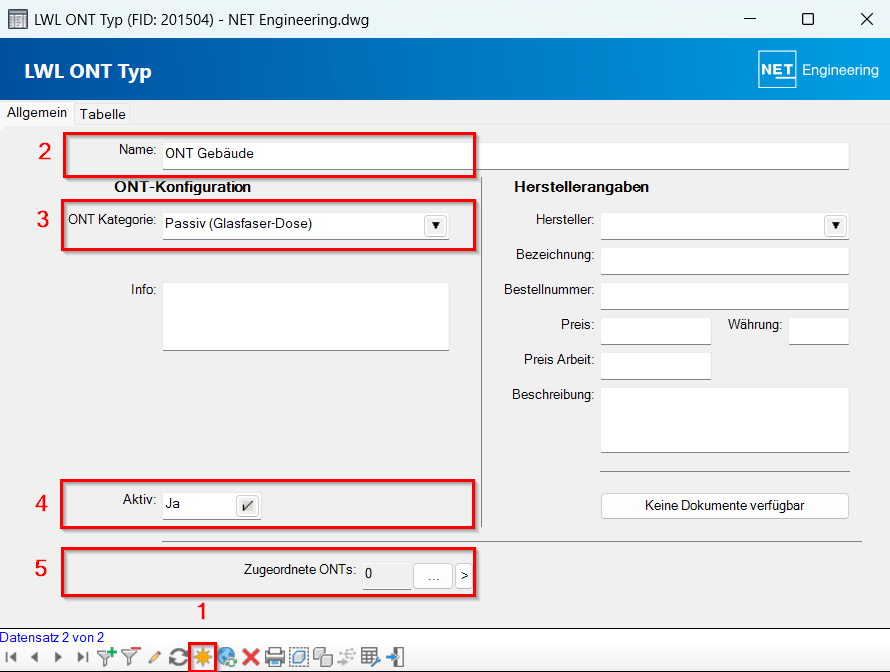Click the printer icon
This screenshot has width=890, height=672.
coord(275,657)
